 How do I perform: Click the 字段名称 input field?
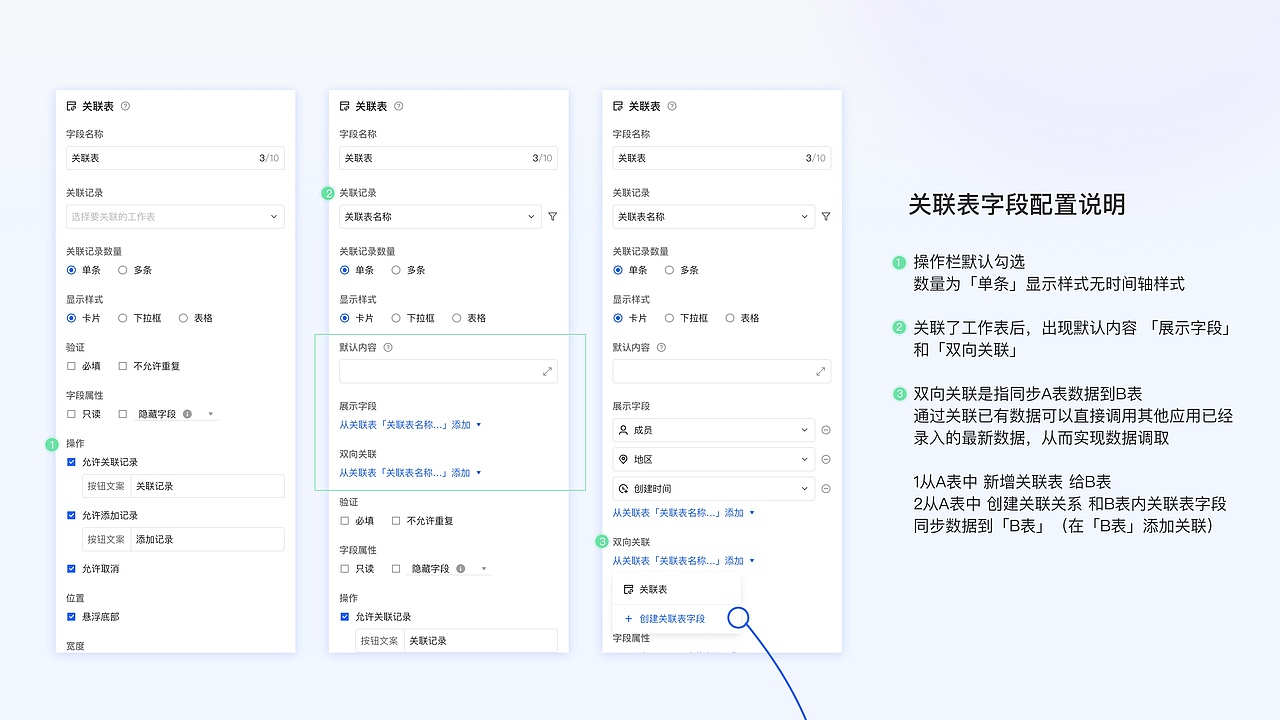pos(175,157)
